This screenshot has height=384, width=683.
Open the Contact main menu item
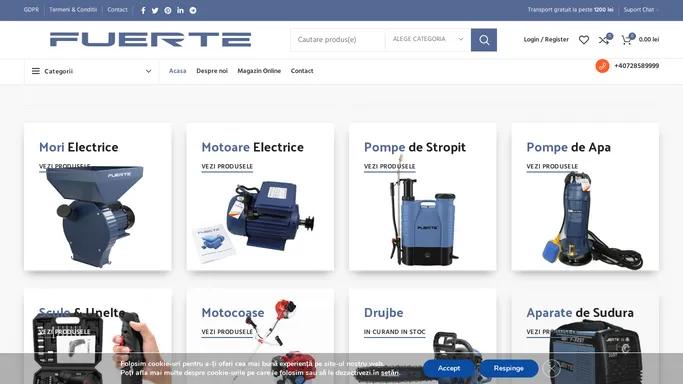click(302, 71)
